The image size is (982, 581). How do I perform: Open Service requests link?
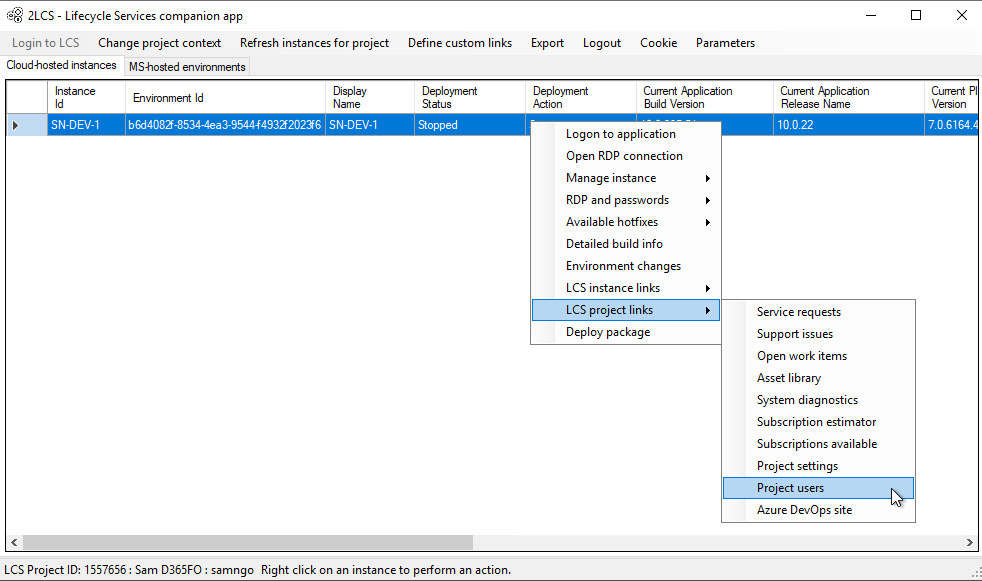point(818,312)
